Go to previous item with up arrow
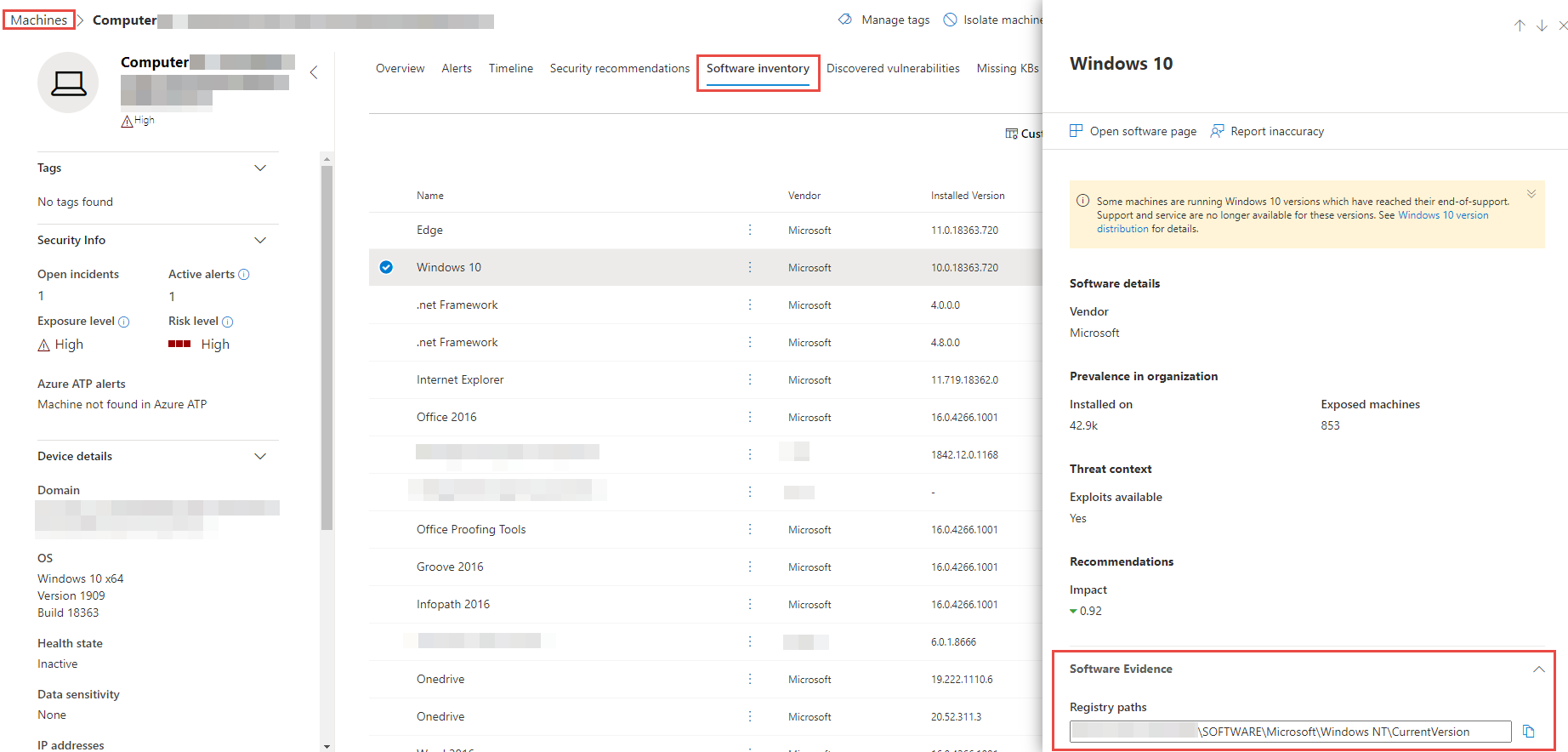The width and height of the screenshot is (1568, 752). (1520, 26)
